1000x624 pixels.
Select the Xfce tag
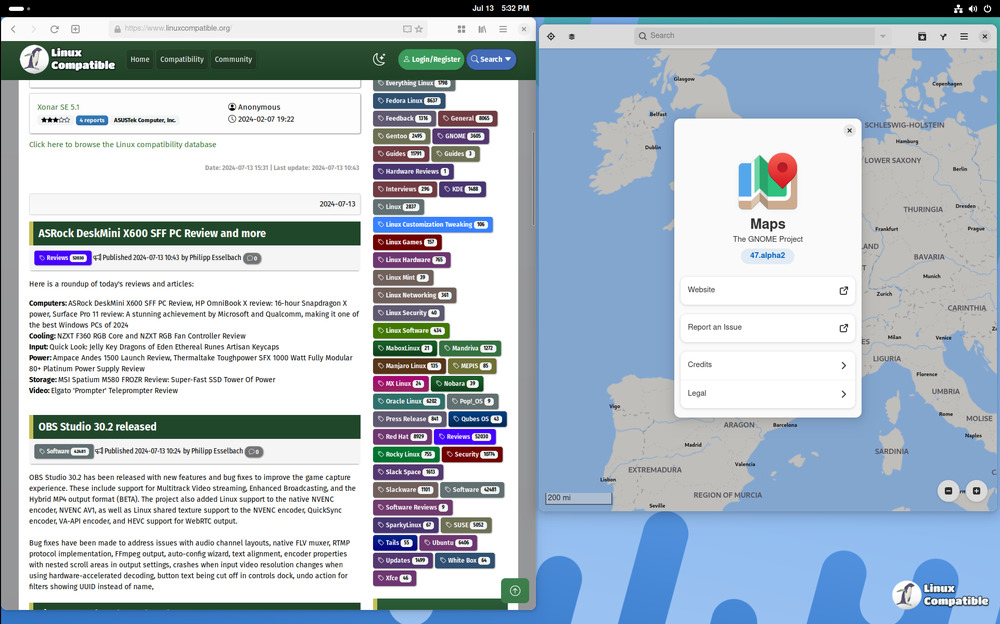(x=394, y=578)
